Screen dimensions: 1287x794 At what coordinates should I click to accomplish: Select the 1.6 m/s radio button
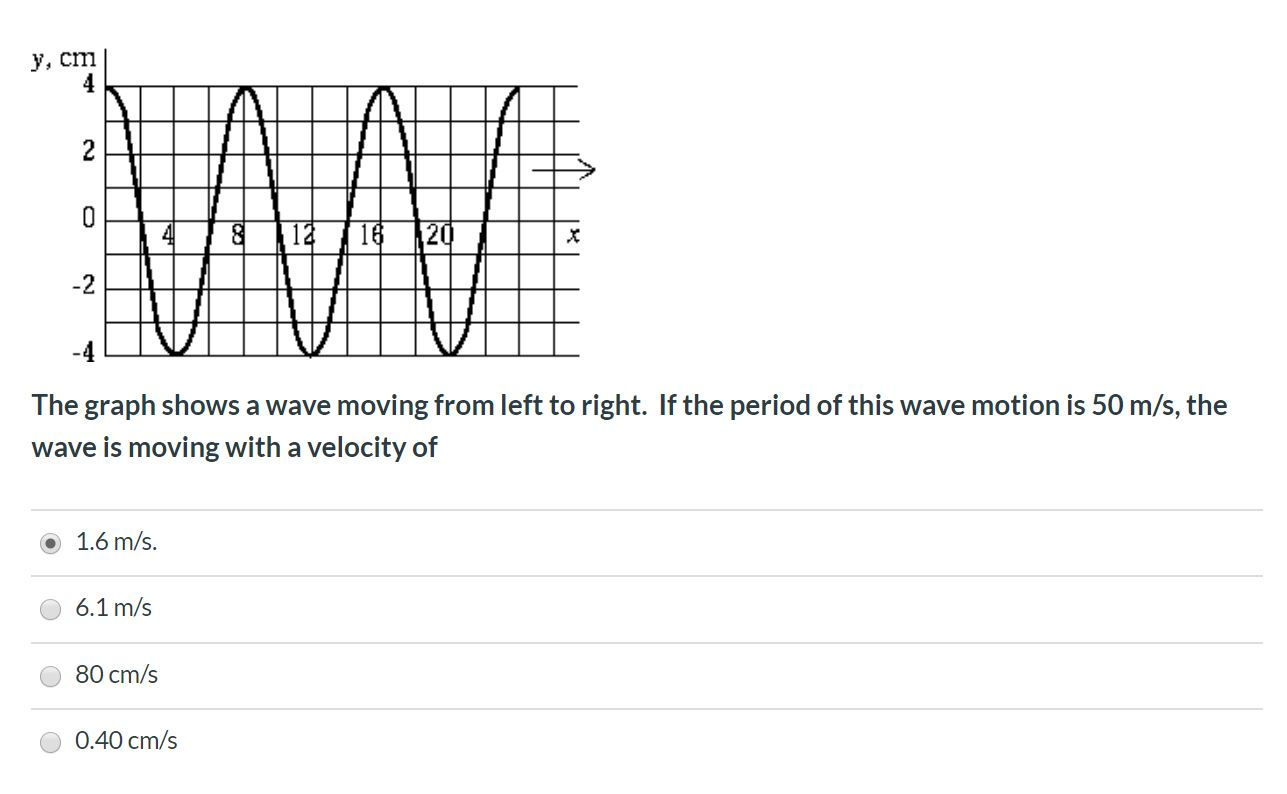click(x=50, y=543)
